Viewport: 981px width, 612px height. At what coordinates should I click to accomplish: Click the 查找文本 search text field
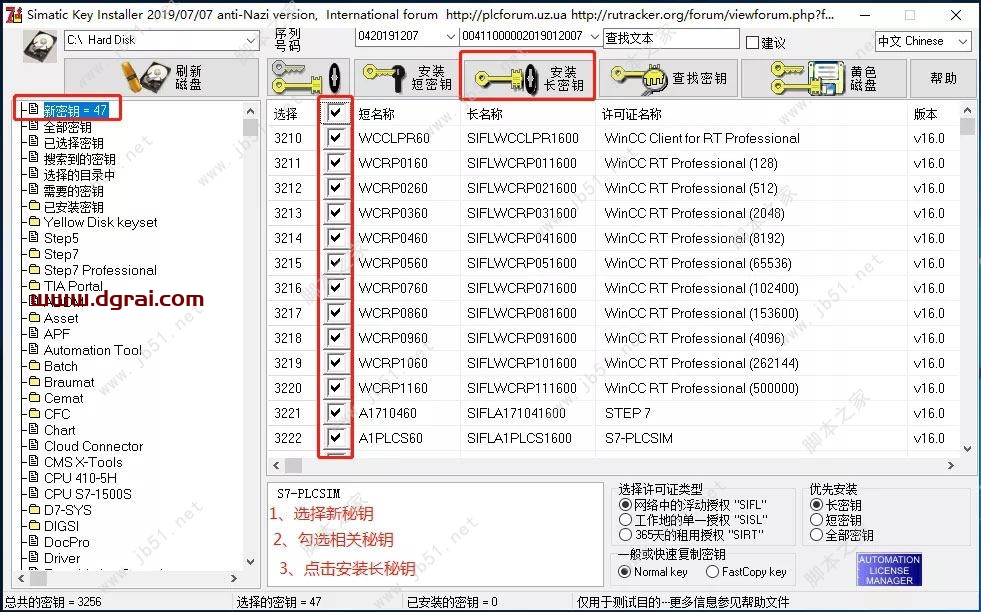click(671, 38)
